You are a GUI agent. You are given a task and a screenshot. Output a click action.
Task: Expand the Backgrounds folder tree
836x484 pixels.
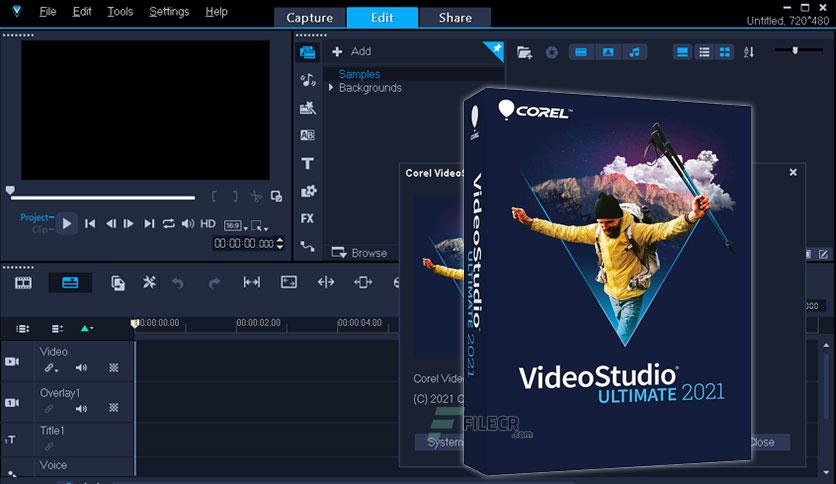tap(331, 88)
